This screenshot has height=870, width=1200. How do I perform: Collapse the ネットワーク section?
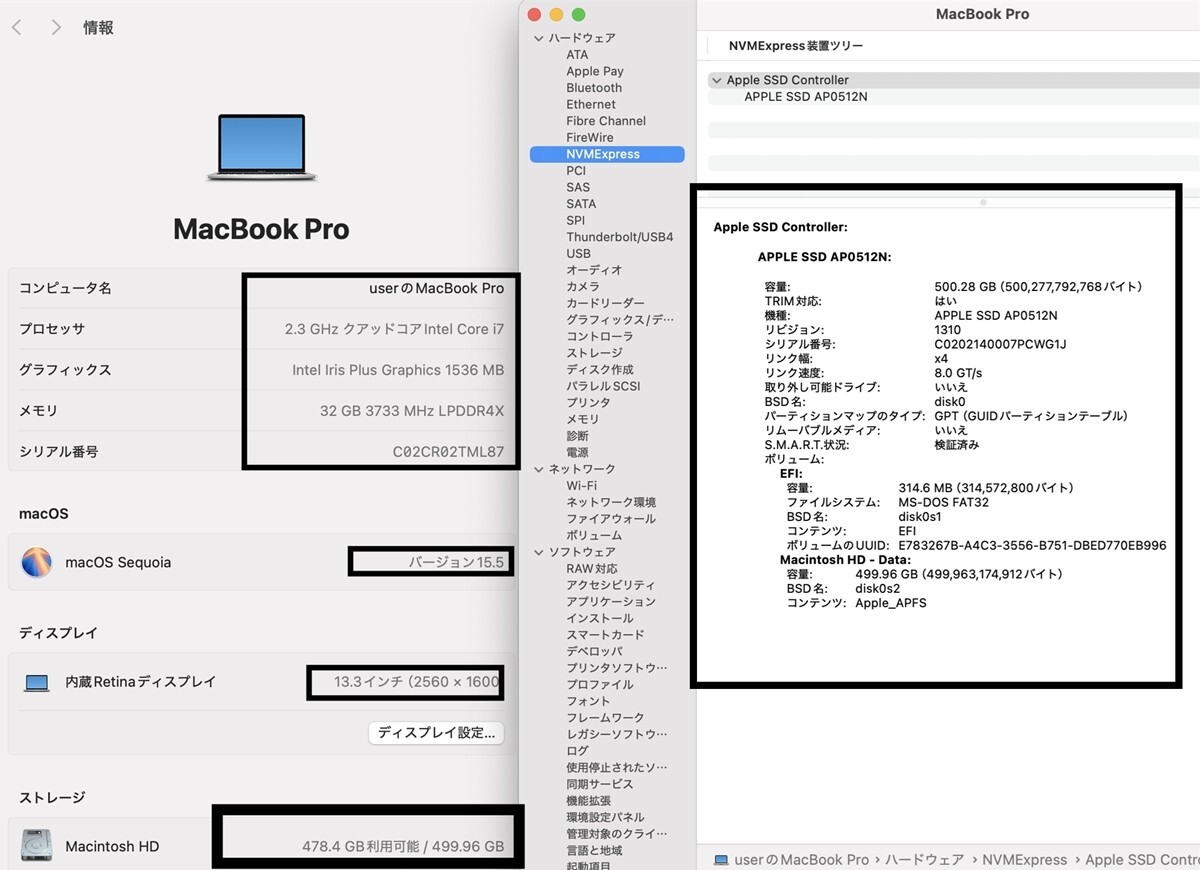click(x=539, y=469)
